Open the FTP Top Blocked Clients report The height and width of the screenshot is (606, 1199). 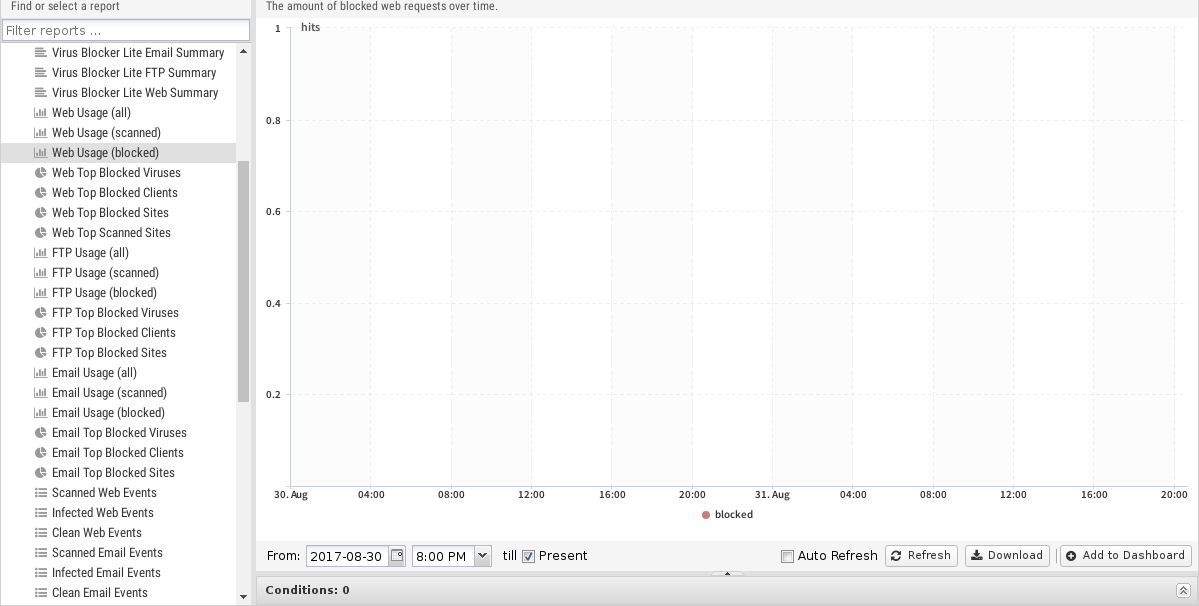119,332
